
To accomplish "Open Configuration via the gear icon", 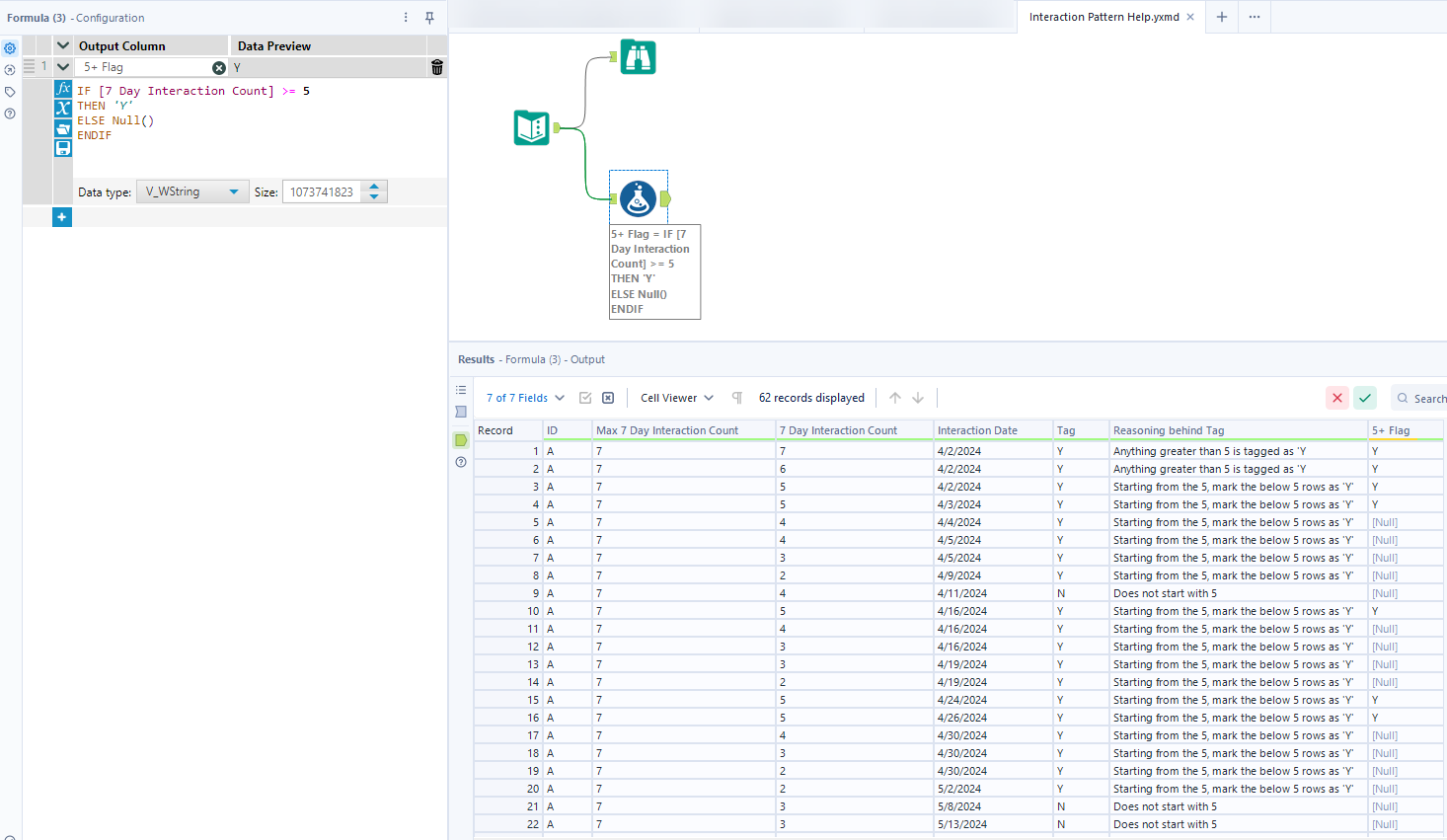I will pos(10,47).
